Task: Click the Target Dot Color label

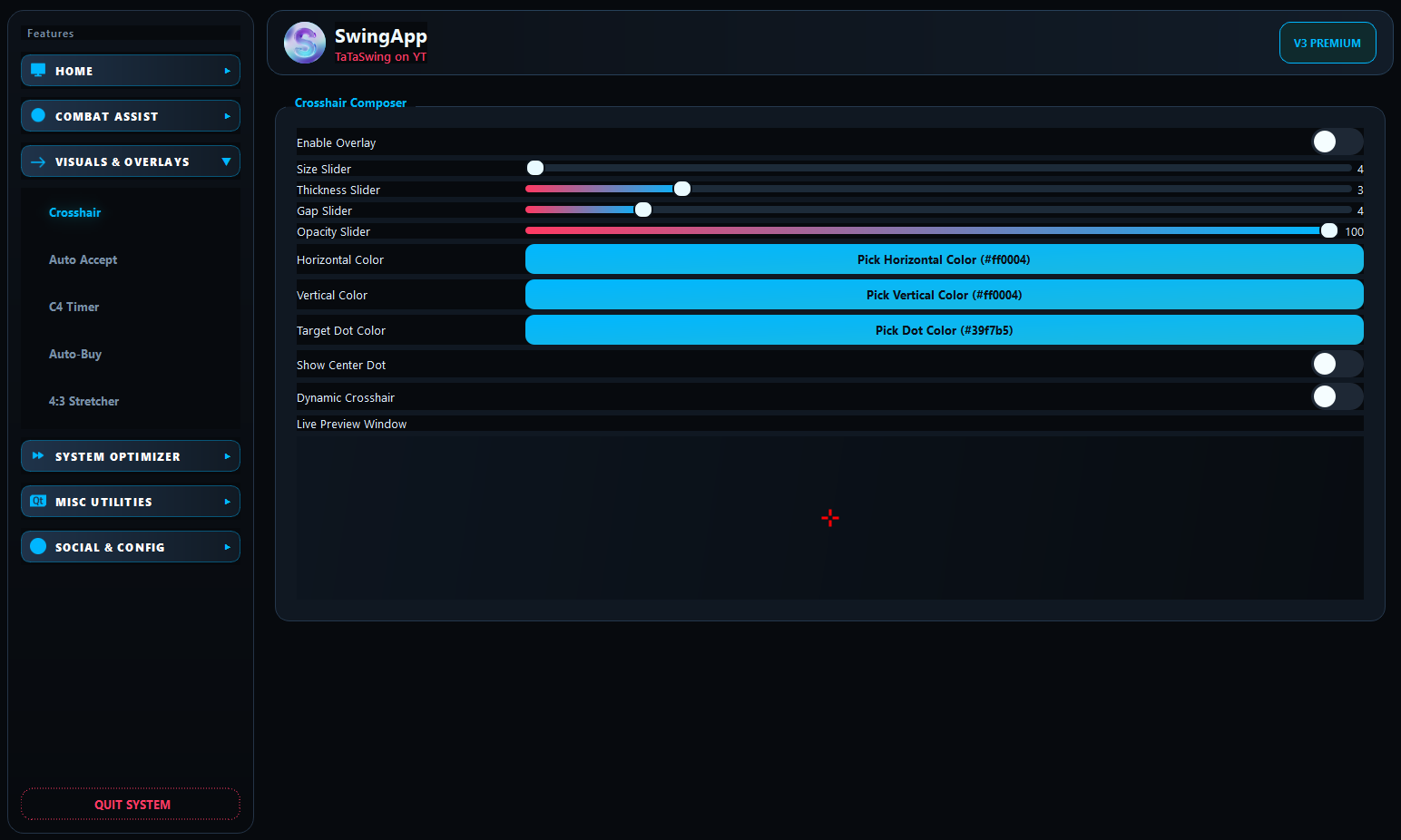Action: 341,330
